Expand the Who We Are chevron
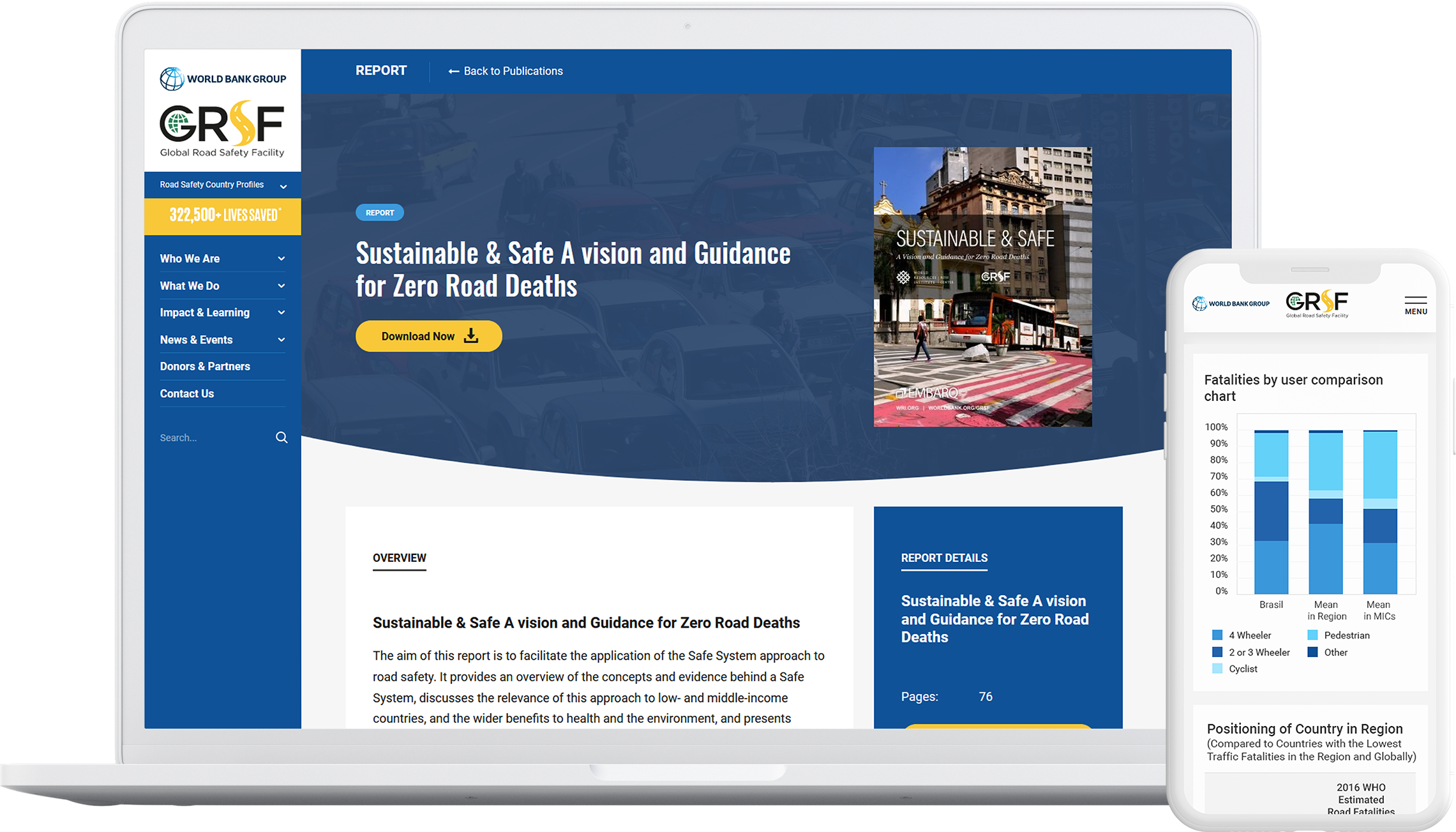Image resolution: width=1456 pixels, height=832 pixels. pos(281,259)
